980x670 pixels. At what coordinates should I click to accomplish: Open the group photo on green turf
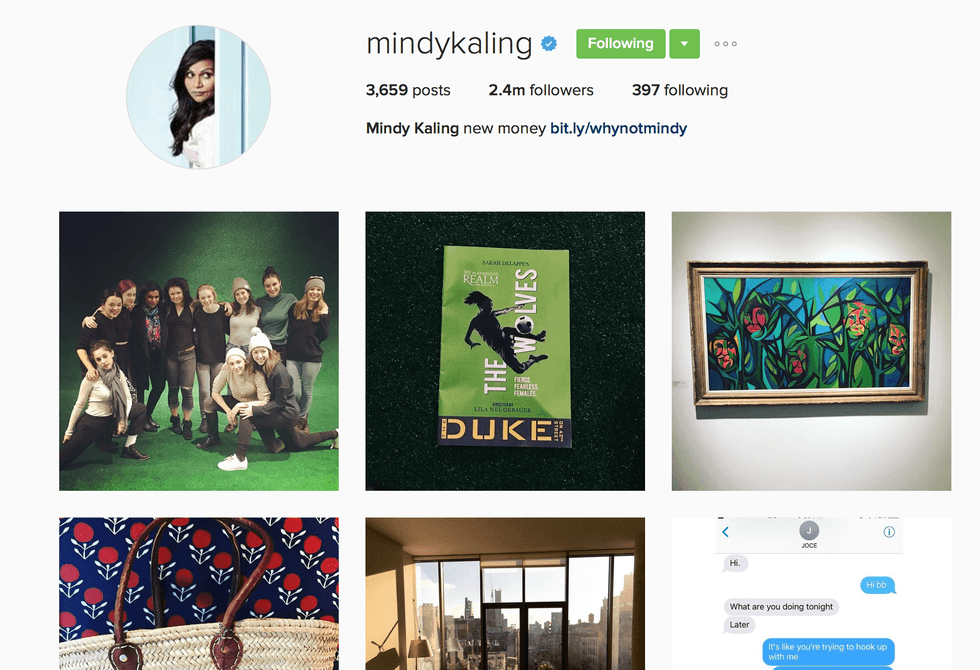click(x=199, y=351)
